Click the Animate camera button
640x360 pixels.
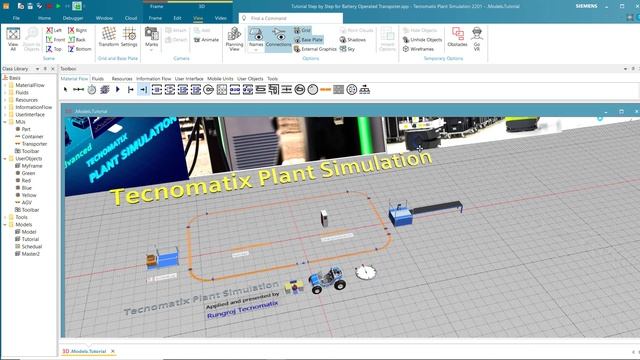click(206, 40)
